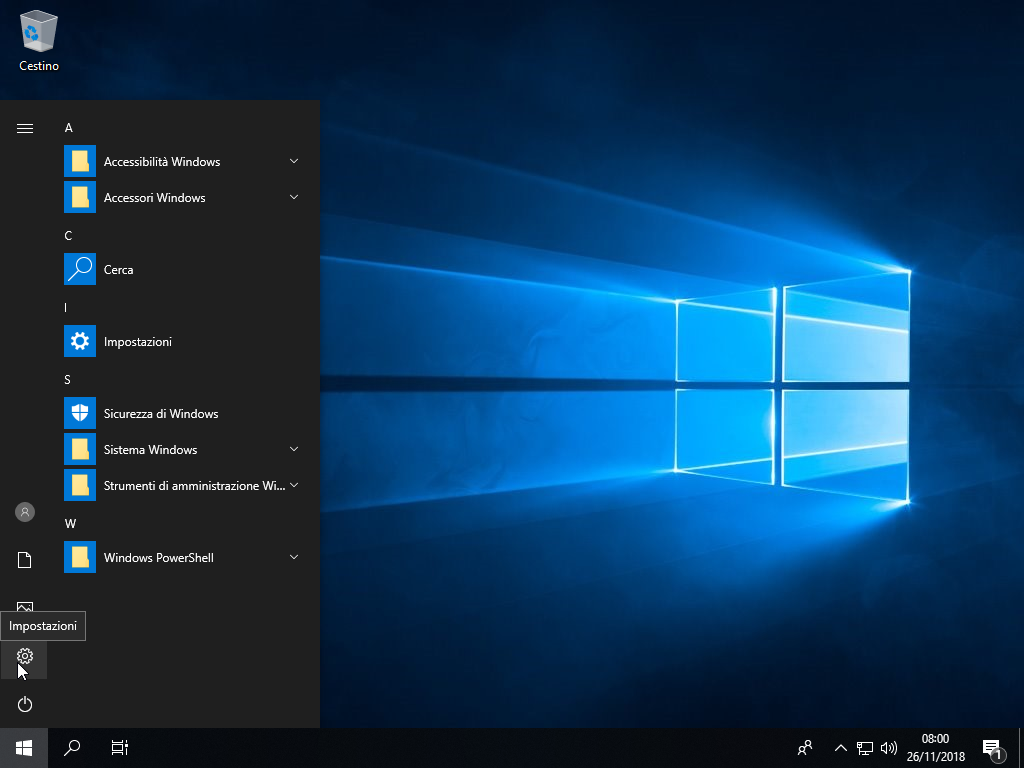This screenshot has width=1024, height=768.
Task: Click the Settings gear in Start sidebar
Action: tap(25, 656)
